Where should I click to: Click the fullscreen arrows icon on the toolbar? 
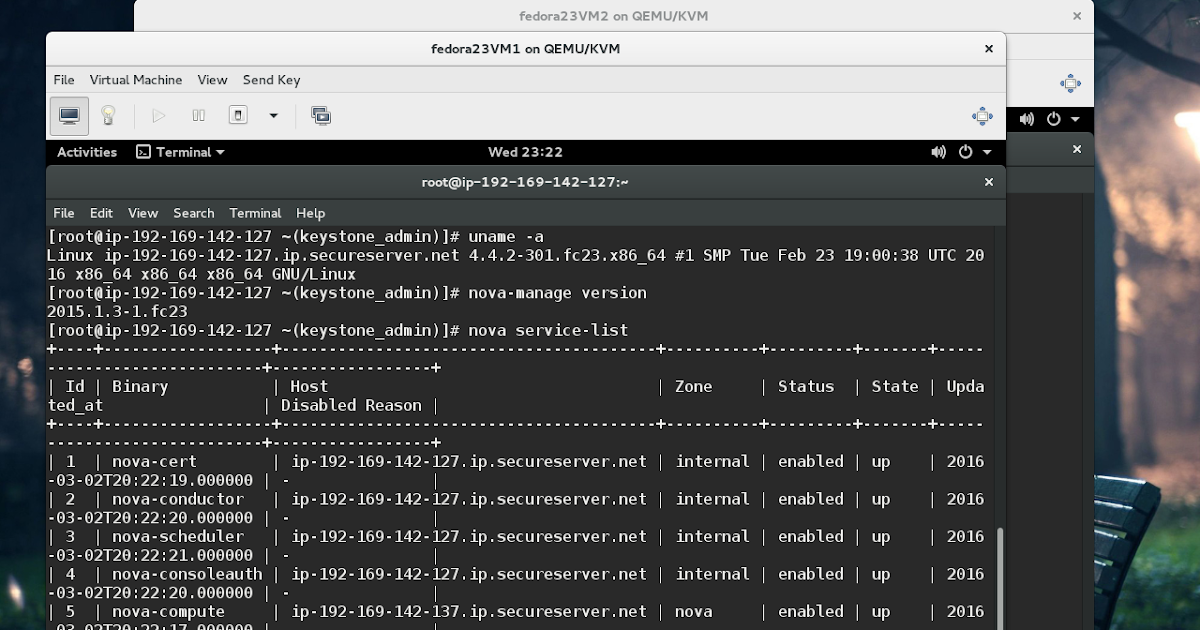pos(982,116)
